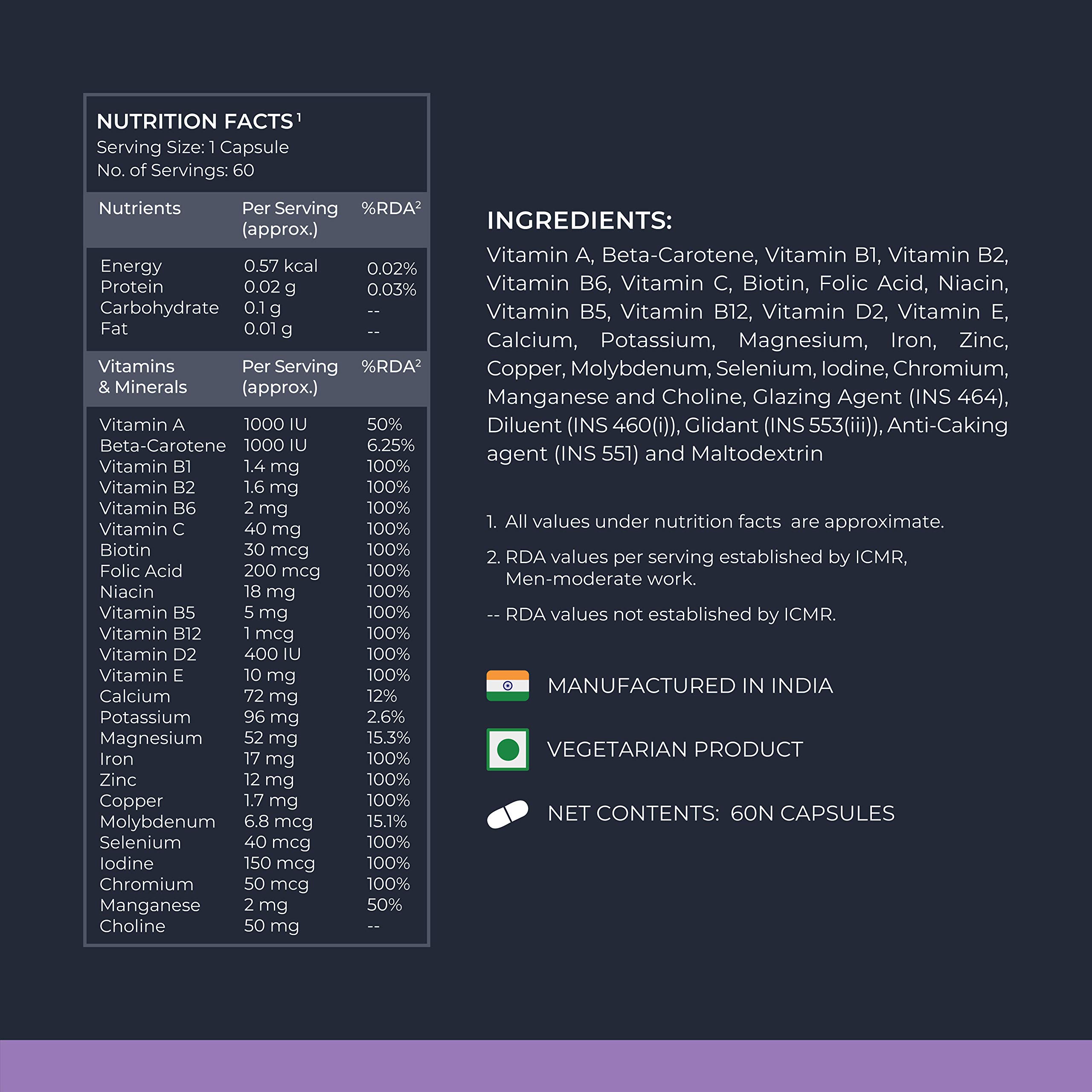Click the India flag icon
This screenshot has height=1092, width=1092.
click(508, 685)
